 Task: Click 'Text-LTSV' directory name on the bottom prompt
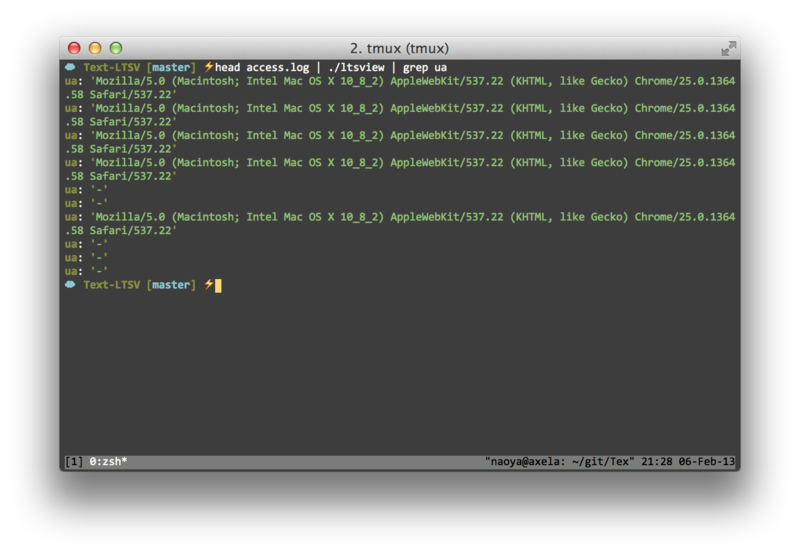pos(112,285)
